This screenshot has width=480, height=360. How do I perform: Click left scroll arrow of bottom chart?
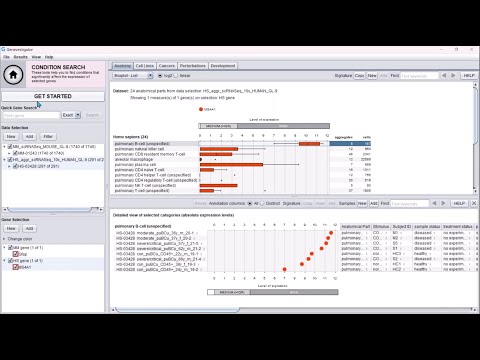pyautogui.click(x=113, y=310)
